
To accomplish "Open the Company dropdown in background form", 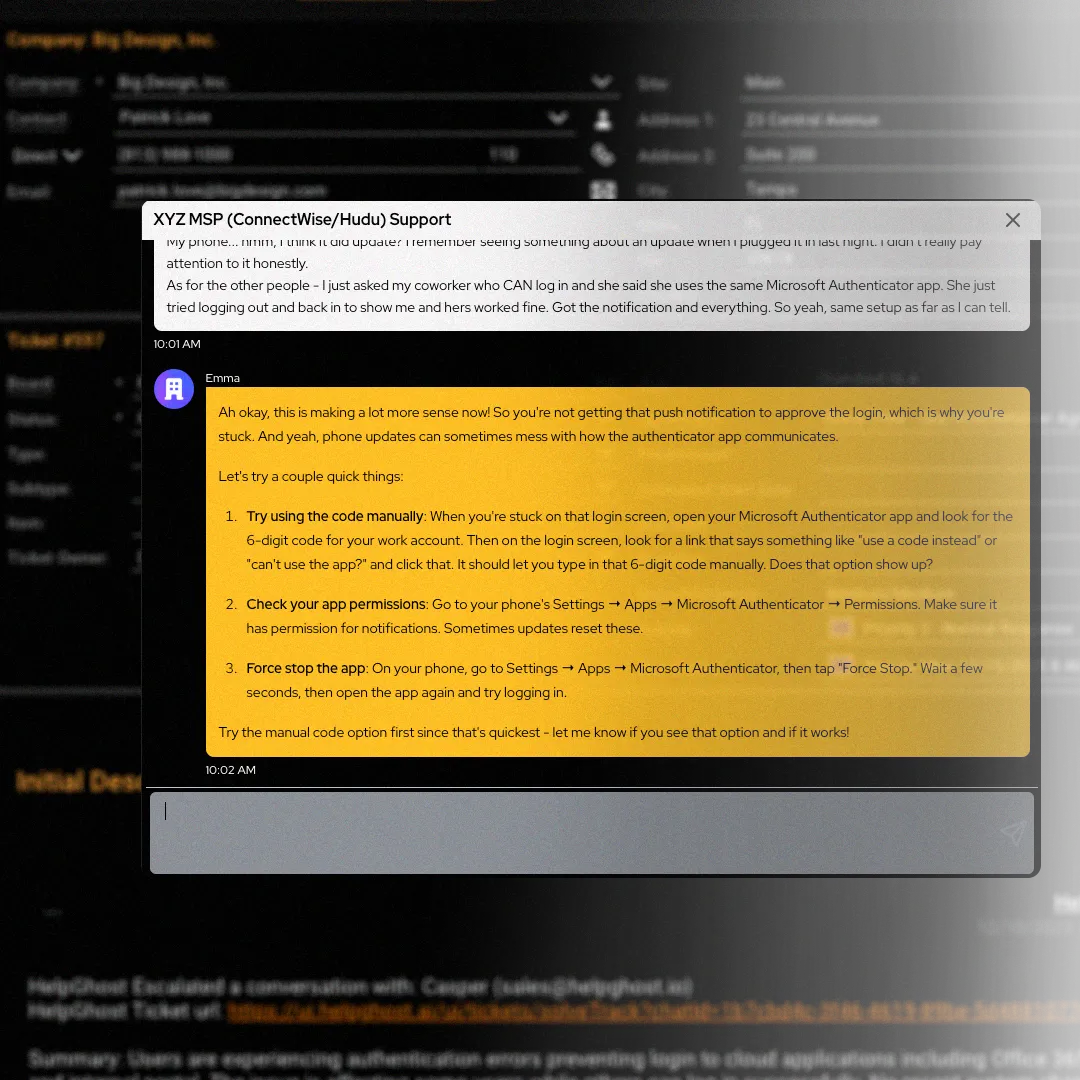I will pos(601,83).
